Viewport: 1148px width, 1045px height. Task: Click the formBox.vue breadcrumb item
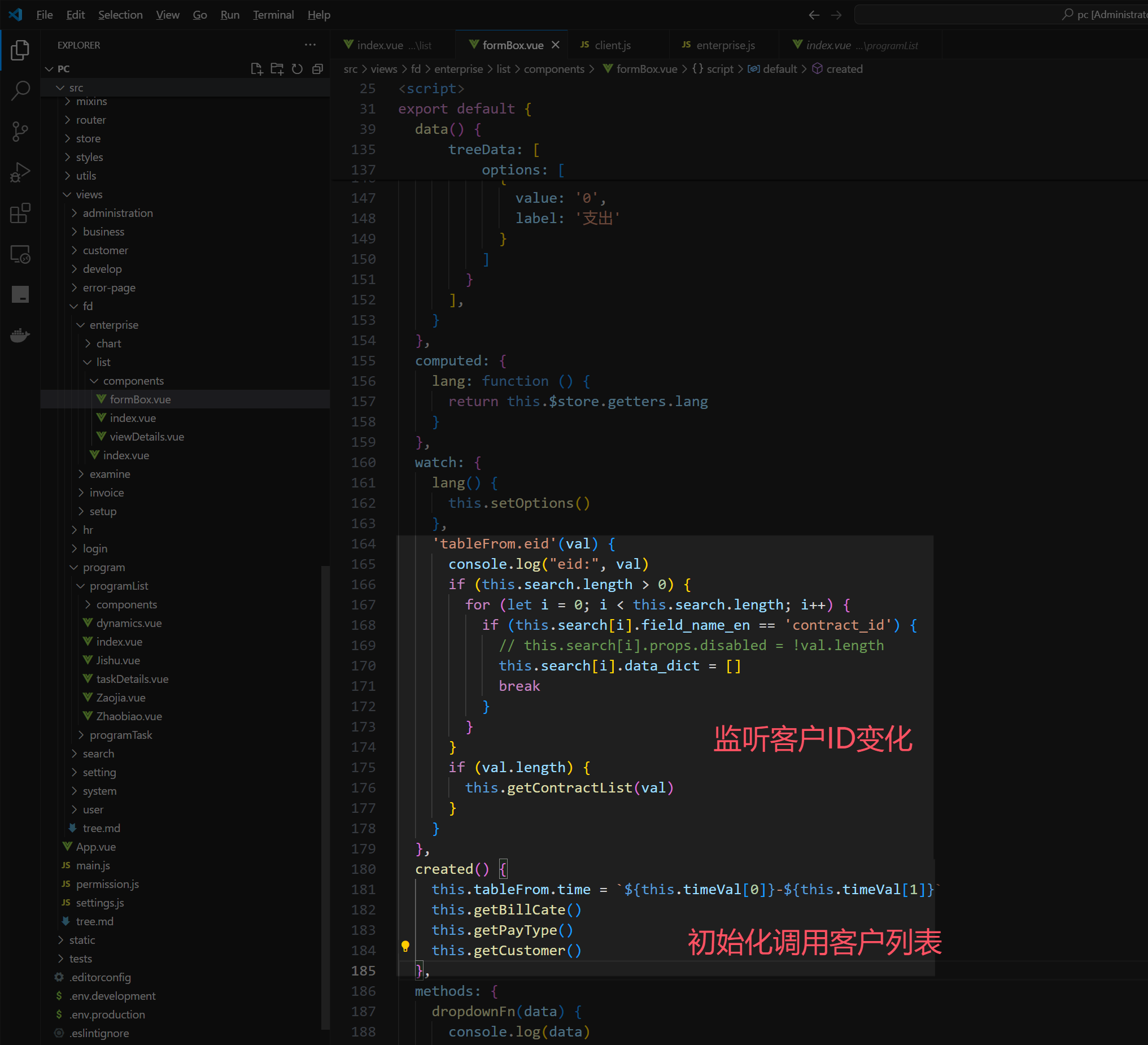[x=640, y=69]
